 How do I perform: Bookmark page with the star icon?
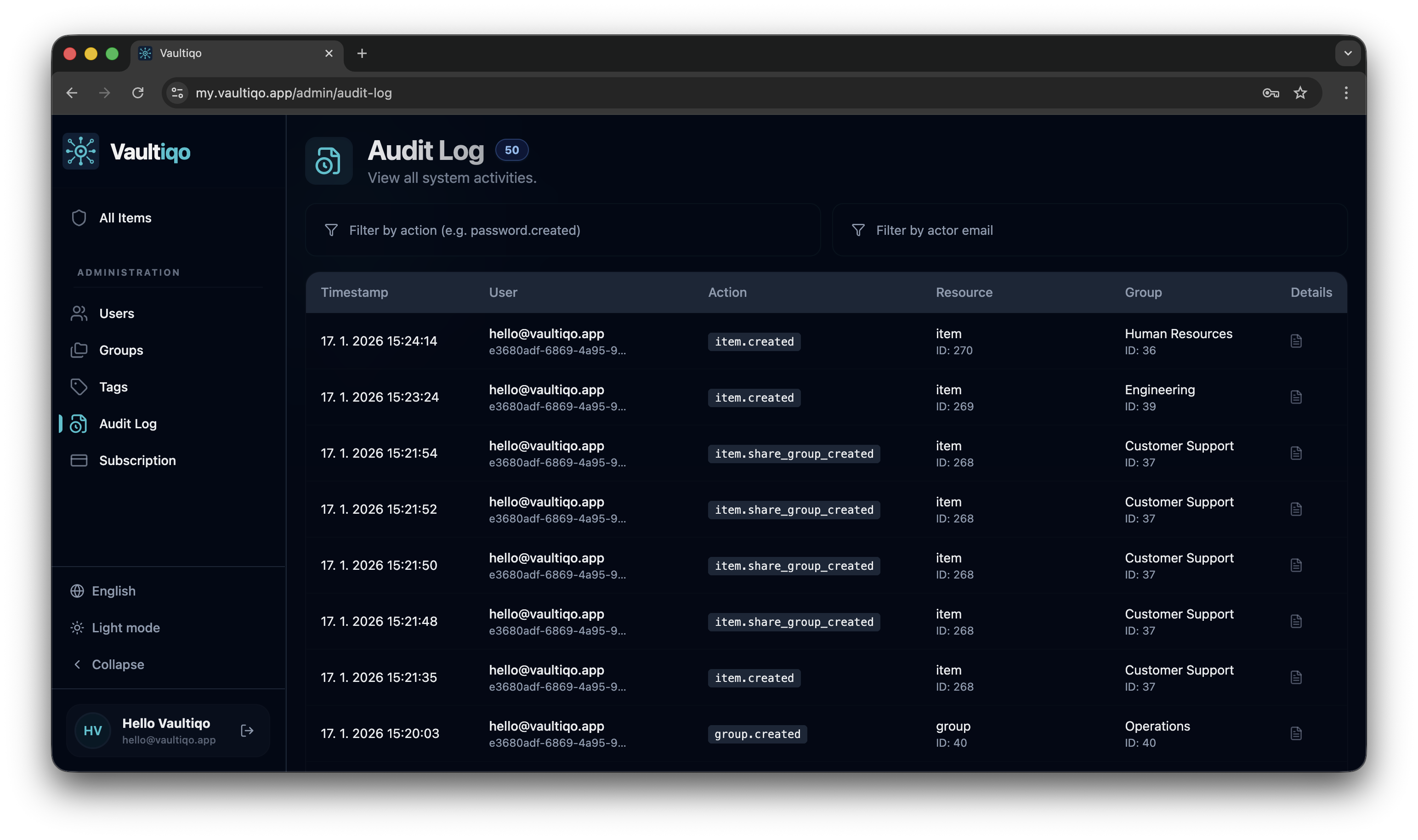pyautogui.click(x=1300, y=93)
